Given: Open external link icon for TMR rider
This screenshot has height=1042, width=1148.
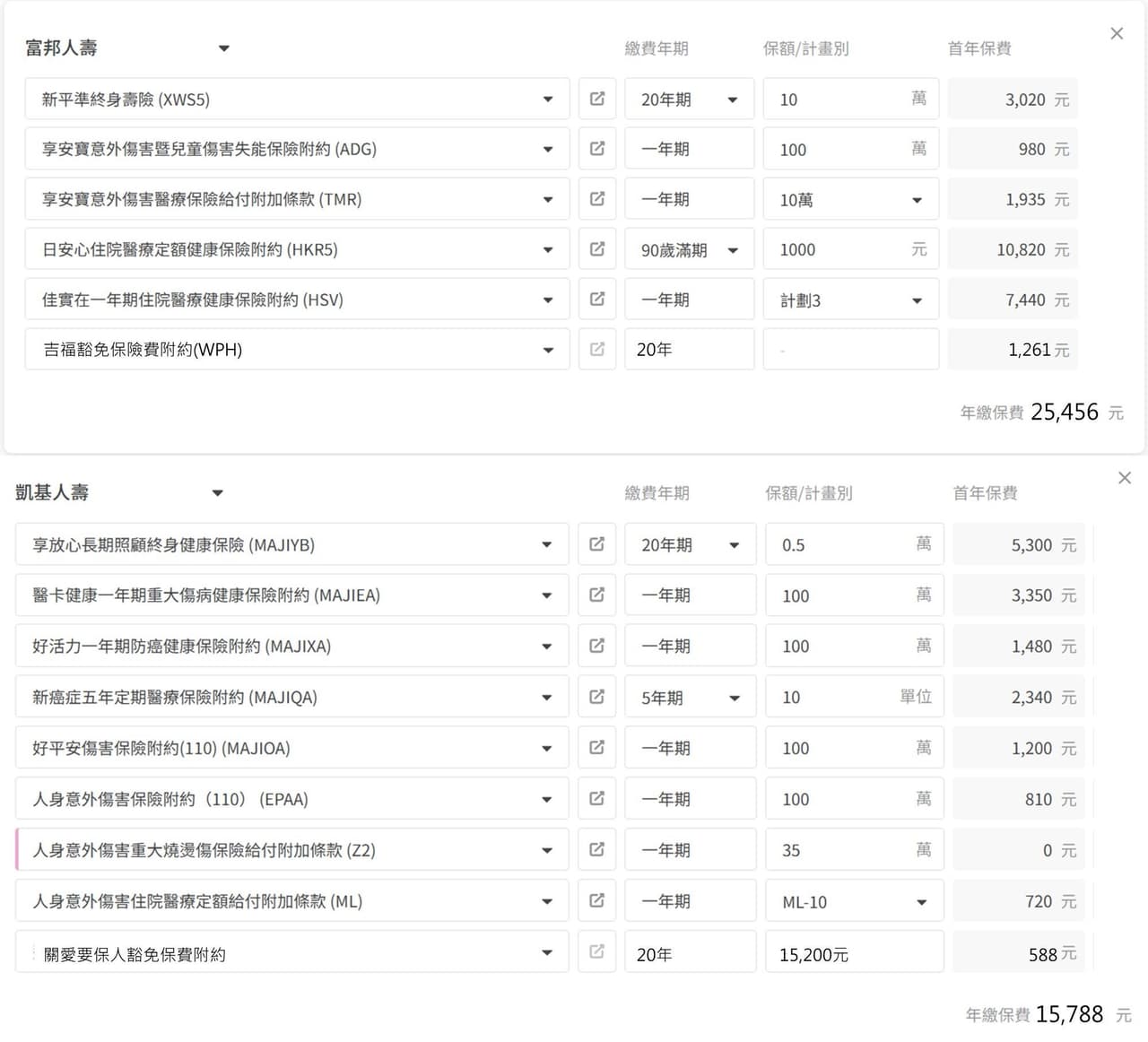Looking at the screenshot, I should pyautogui.click(x=597, y=199).
